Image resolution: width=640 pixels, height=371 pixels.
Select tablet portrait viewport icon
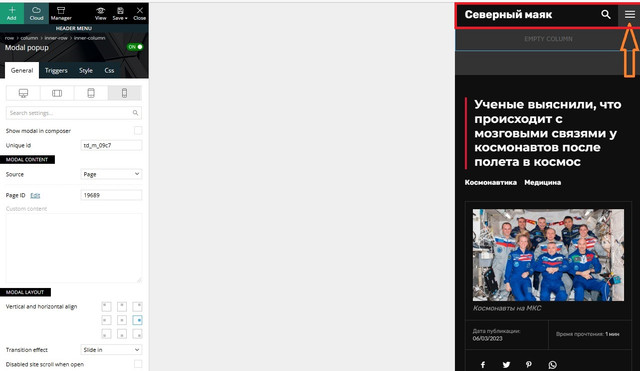[91, 93]
